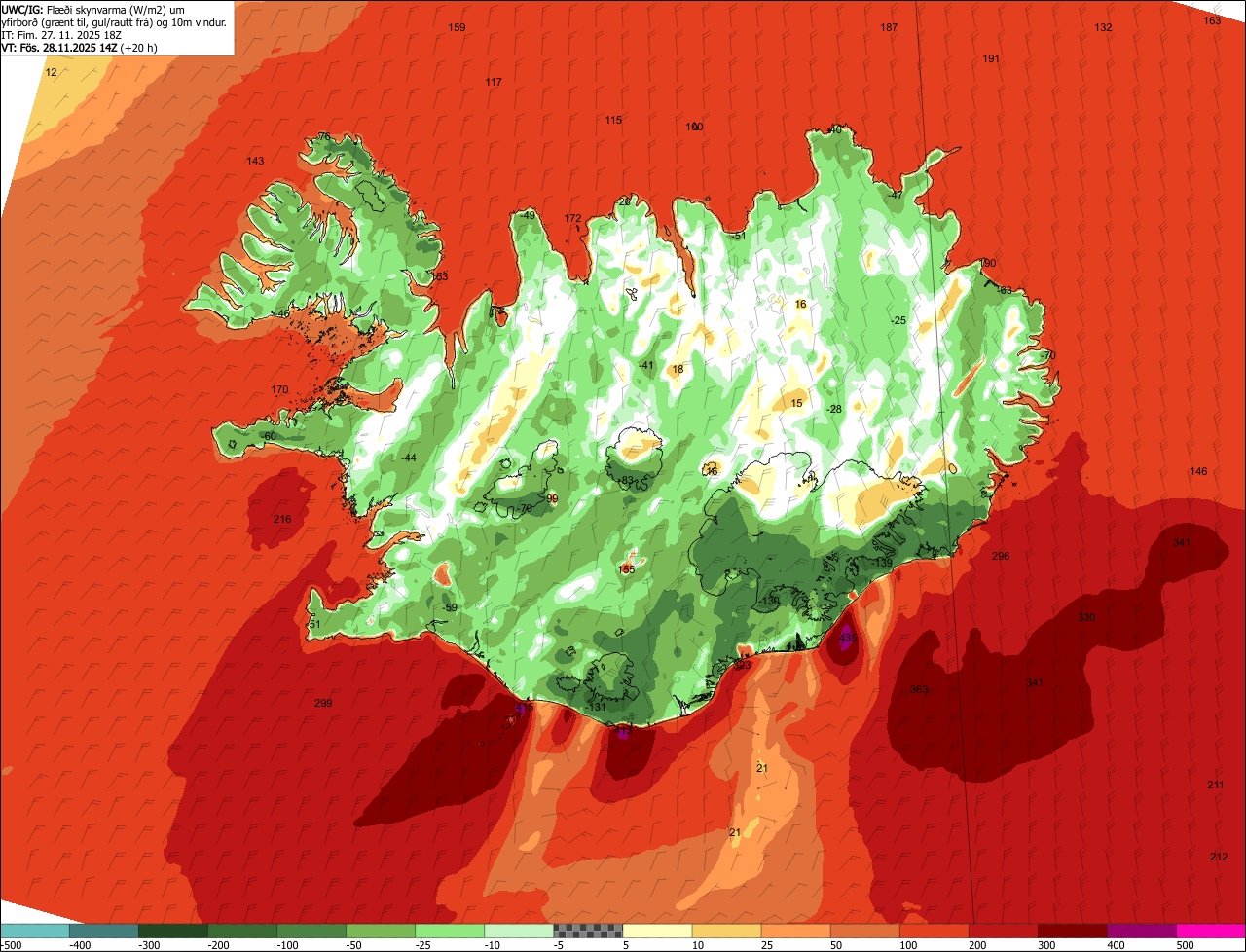Click the map value '211' near the right edge
The image size is (1246, 952).
click(1216, 785)
